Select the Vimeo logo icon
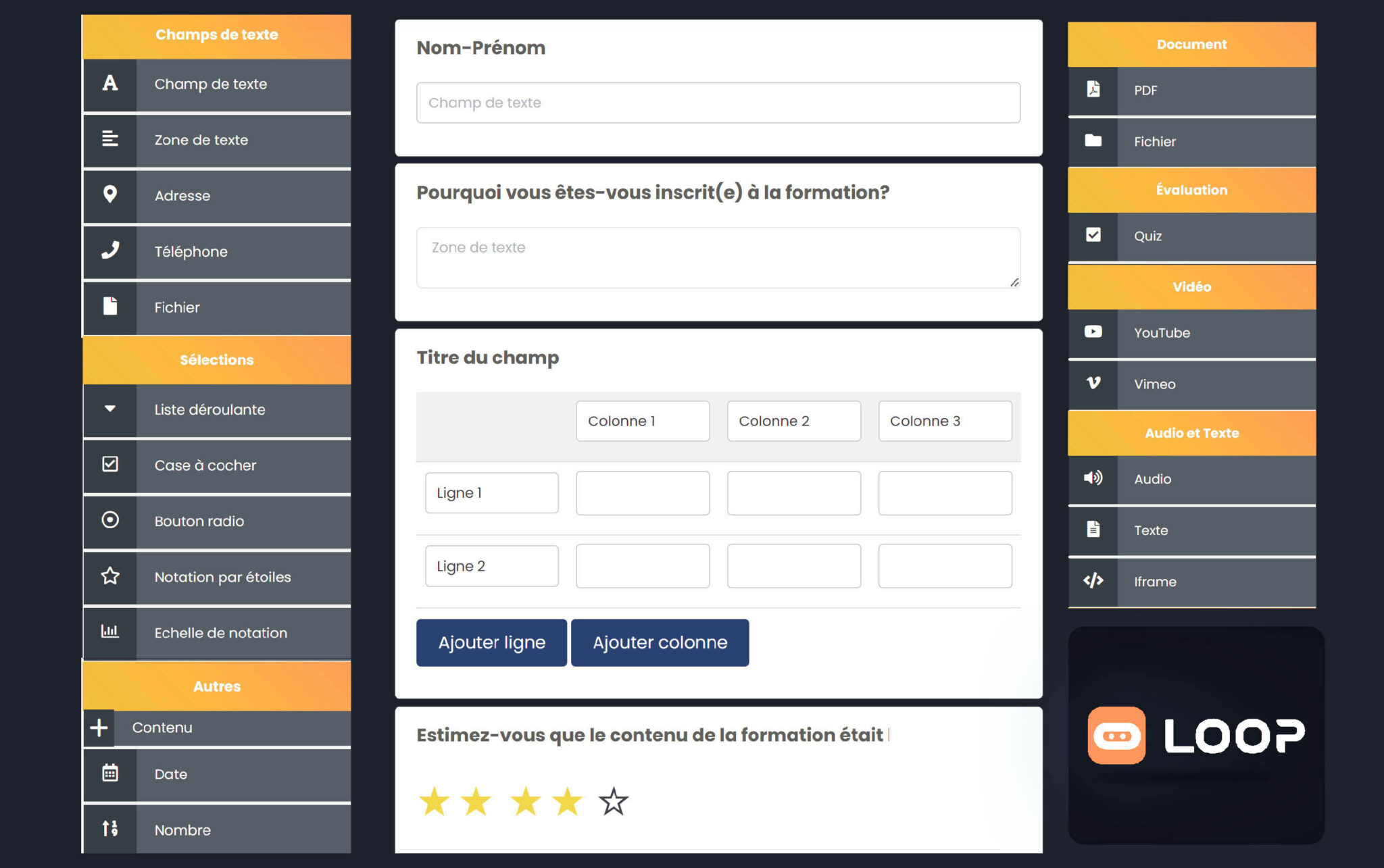 tap(1093, 383)
